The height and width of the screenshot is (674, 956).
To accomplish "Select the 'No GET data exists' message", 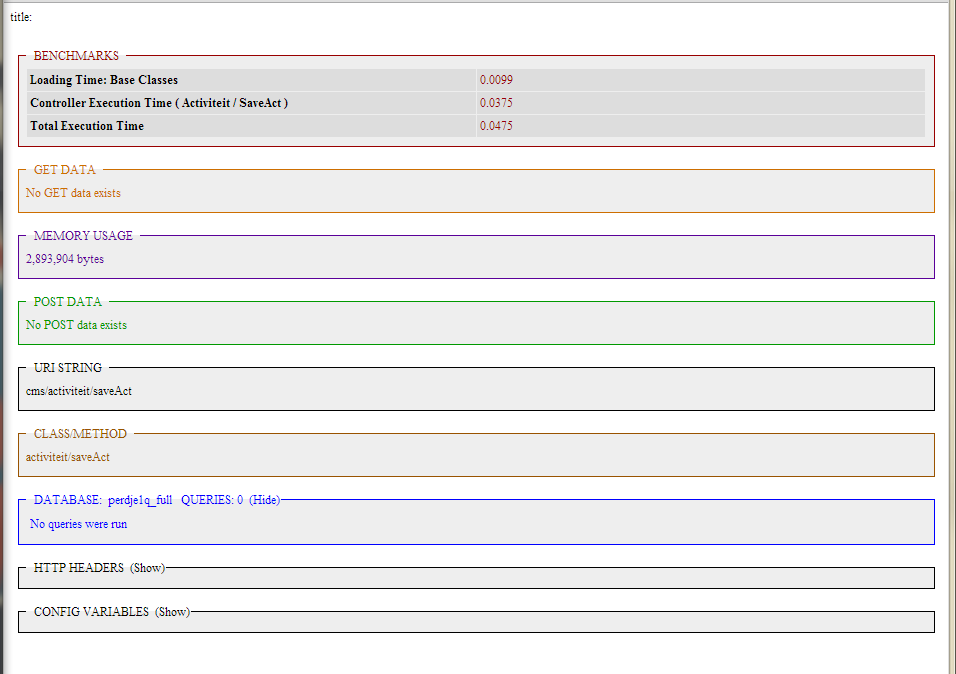I will click(73, 193).
